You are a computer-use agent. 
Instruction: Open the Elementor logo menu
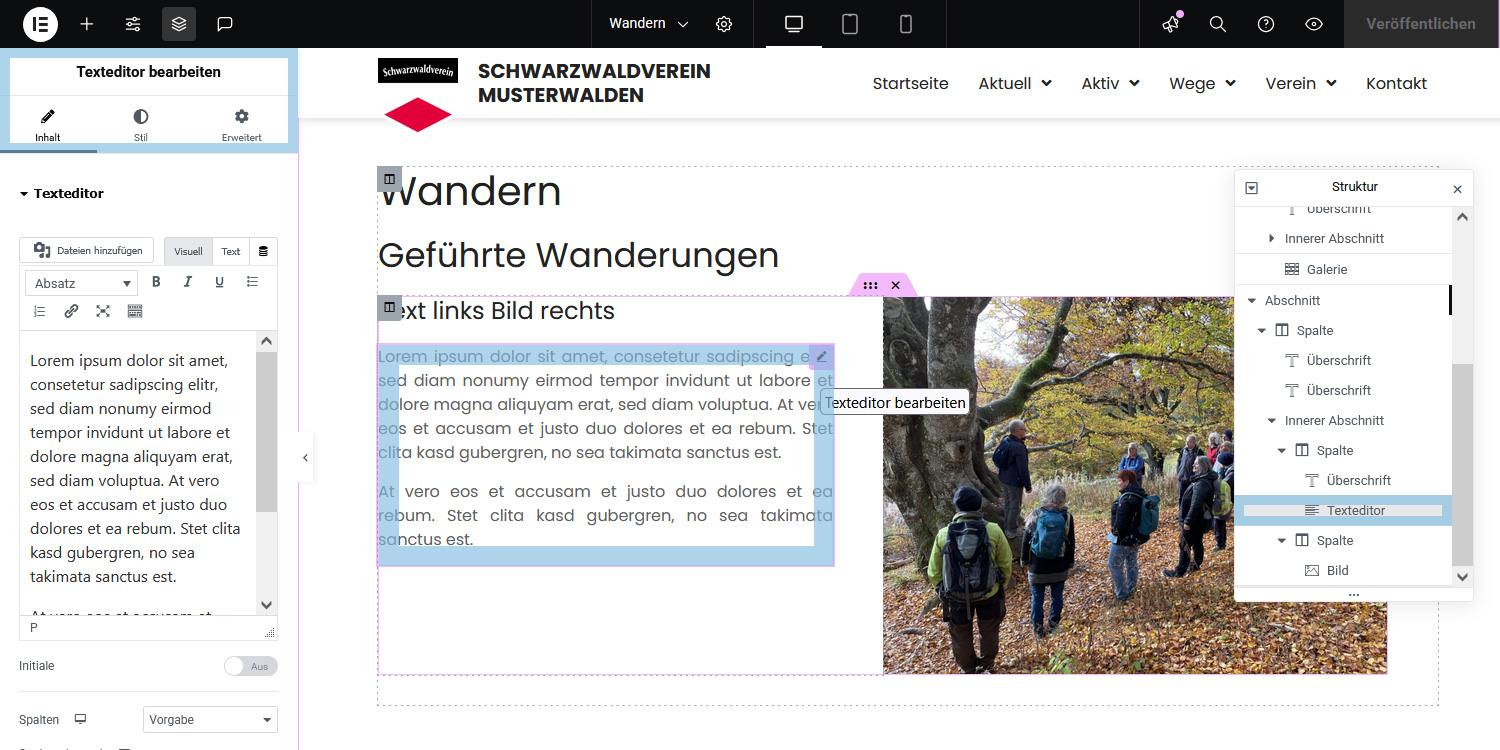tap(40, 23)
